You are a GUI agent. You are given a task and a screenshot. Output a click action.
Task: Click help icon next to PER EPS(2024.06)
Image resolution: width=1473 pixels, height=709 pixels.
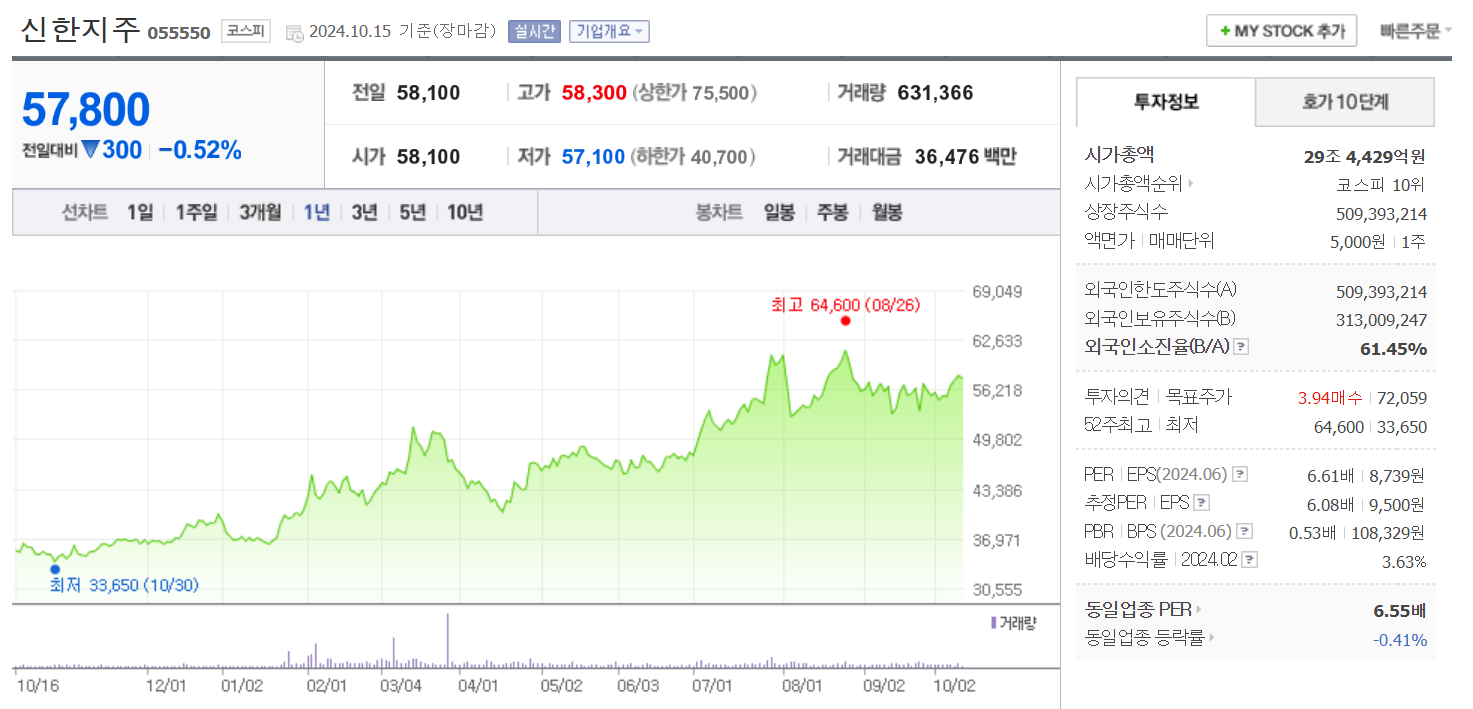(x=1241, y=474)
